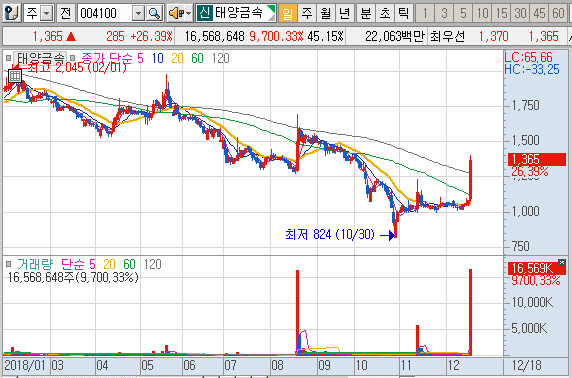Click the current price 1,365 in the quote bar
Image resolution: width=572 pixels, height=378 pixels.
(47, 36)
